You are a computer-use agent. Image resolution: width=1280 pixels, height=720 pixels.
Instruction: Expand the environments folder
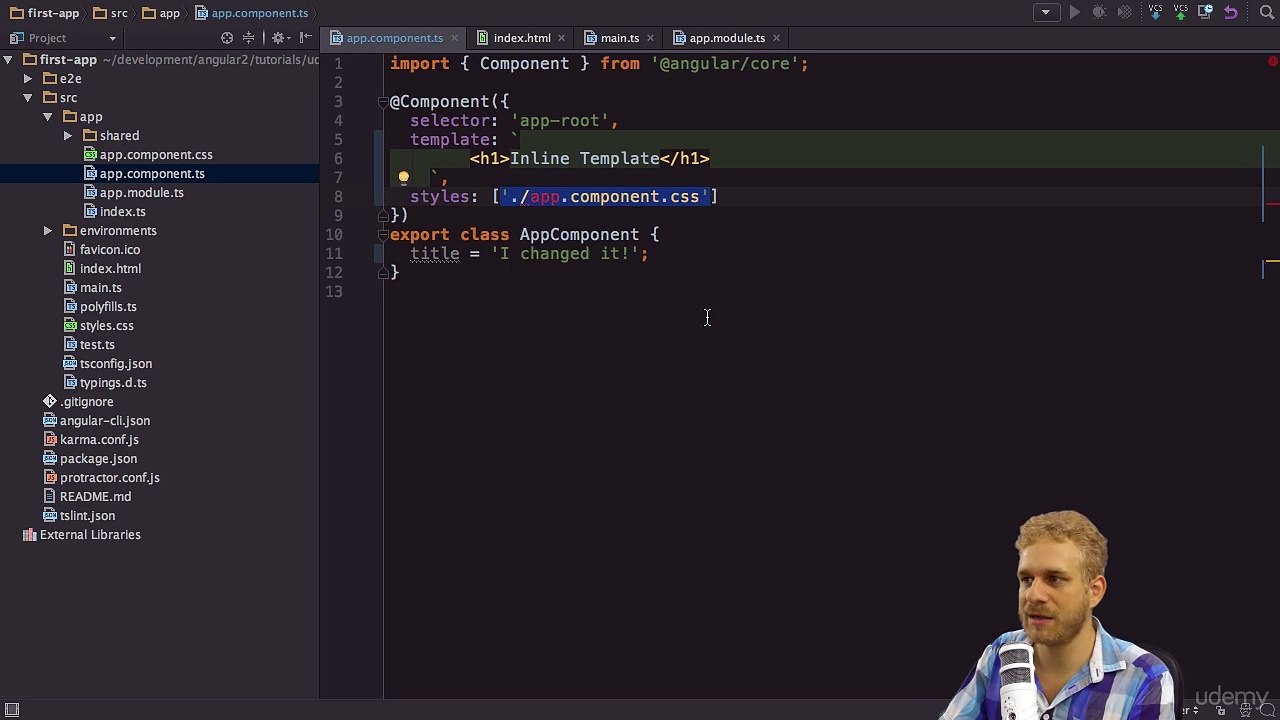[x=48, y=231]
